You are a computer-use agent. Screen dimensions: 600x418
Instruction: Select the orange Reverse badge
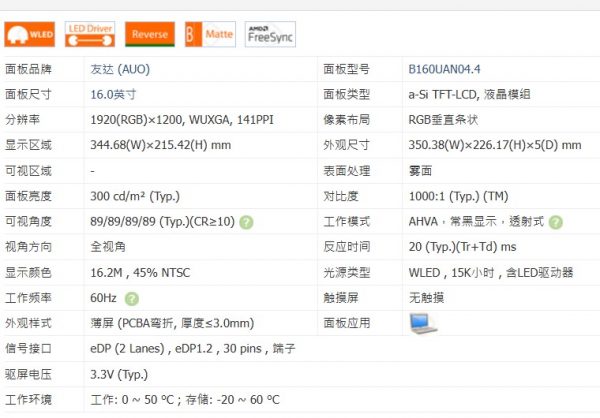coord(150,35)
